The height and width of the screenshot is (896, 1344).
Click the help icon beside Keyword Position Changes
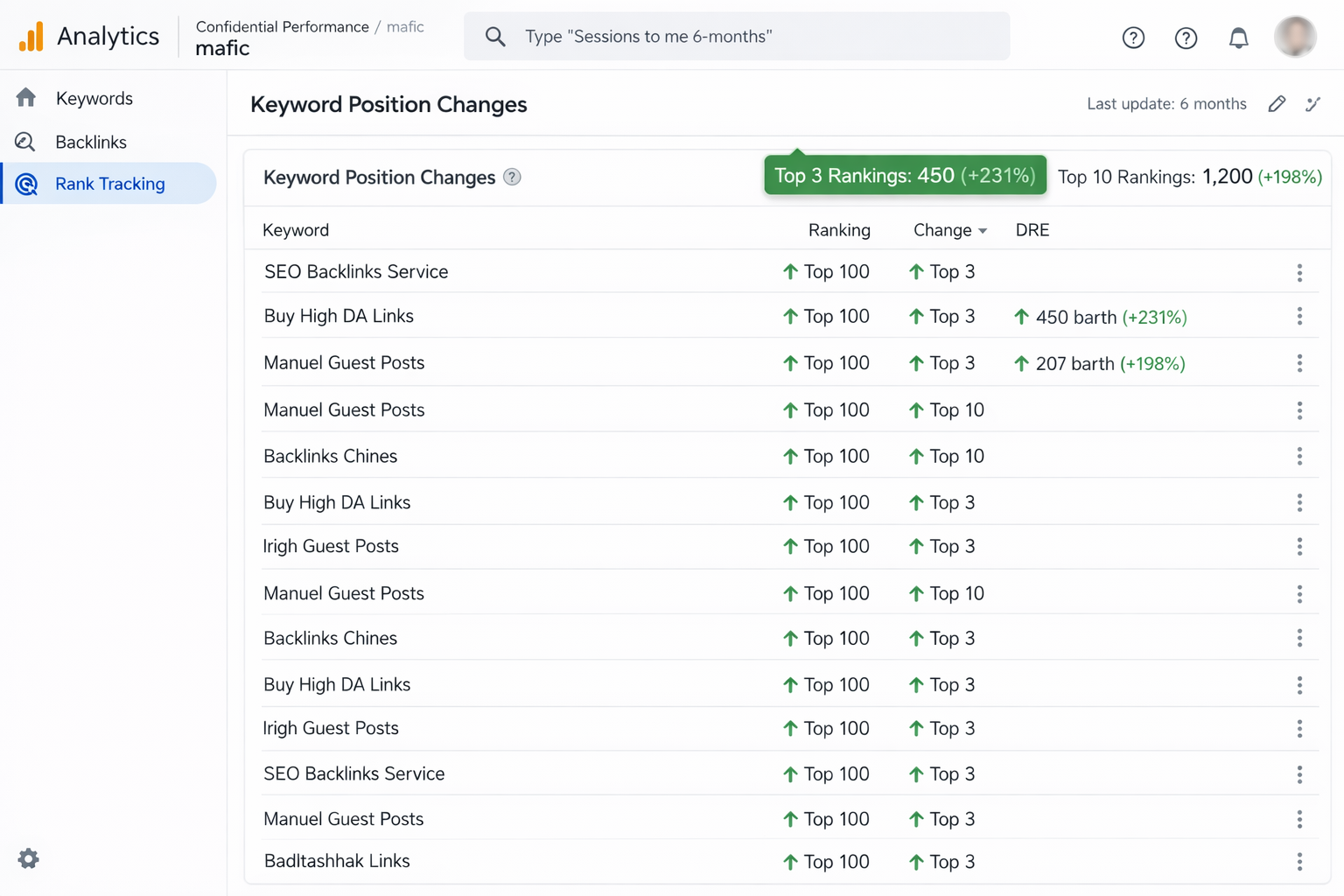point(513,178)
